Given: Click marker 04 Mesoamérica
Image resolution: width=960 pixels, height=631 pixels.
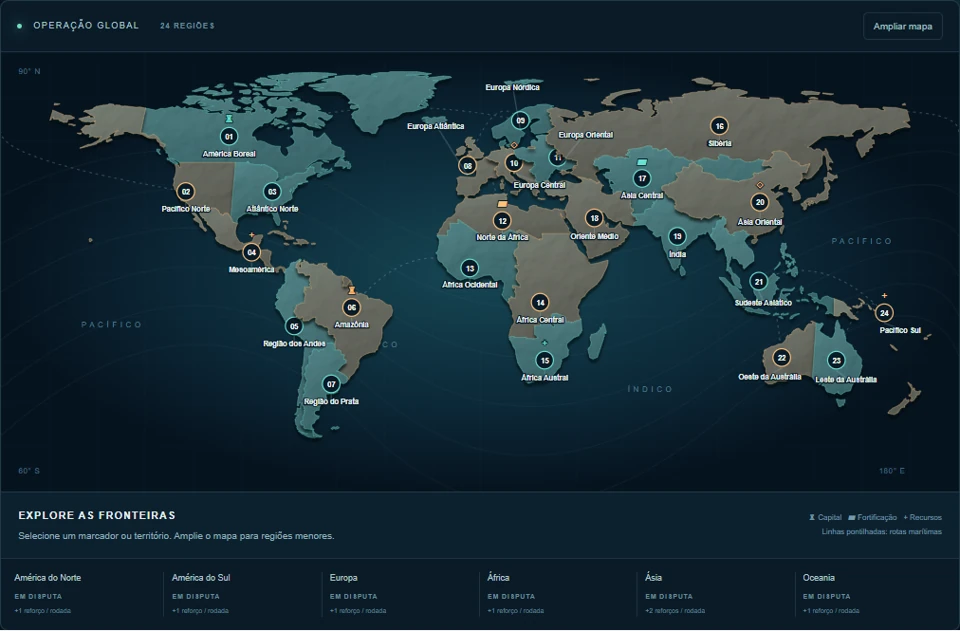Looking at the screenshot, I should pos(251,252).
